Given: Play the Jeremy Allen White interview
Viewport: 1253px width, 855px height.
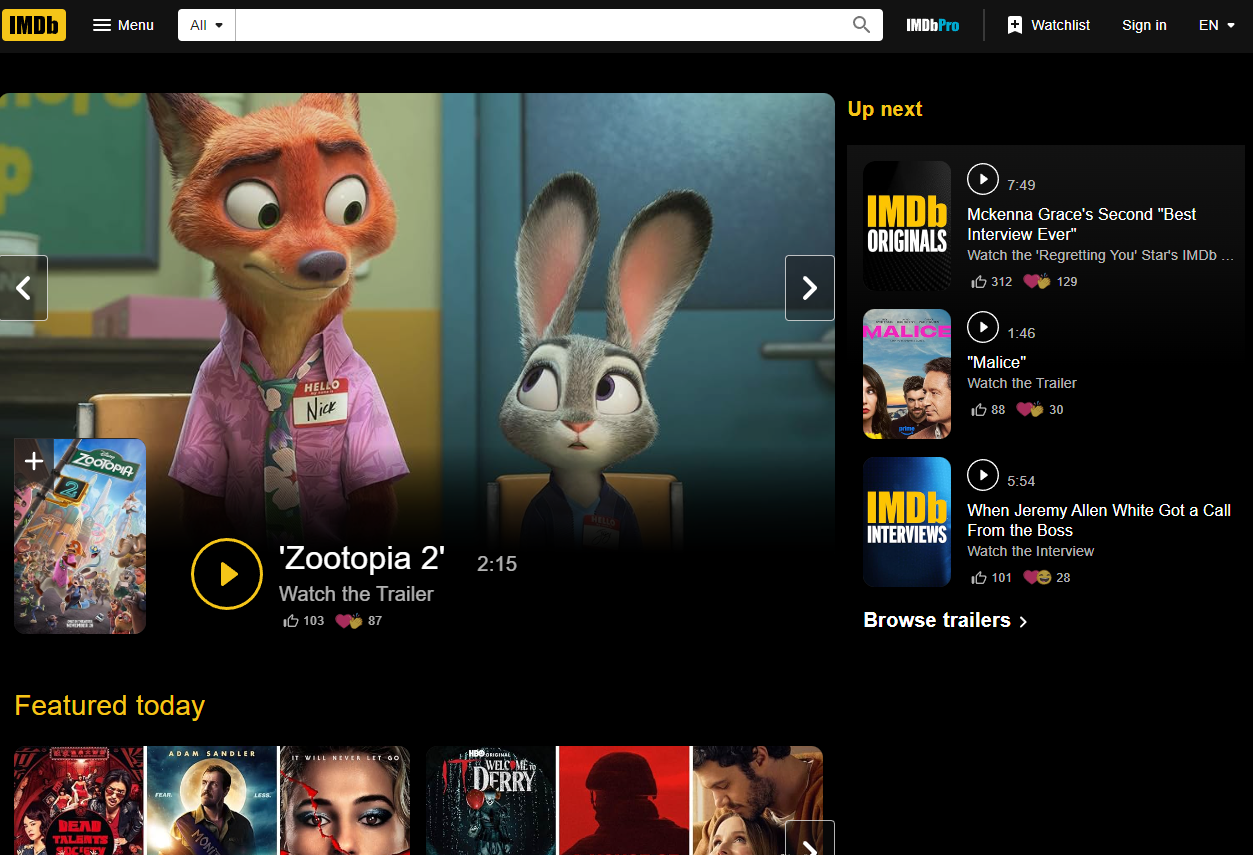Looking at the screenshot, I should [x=983, y=475].
